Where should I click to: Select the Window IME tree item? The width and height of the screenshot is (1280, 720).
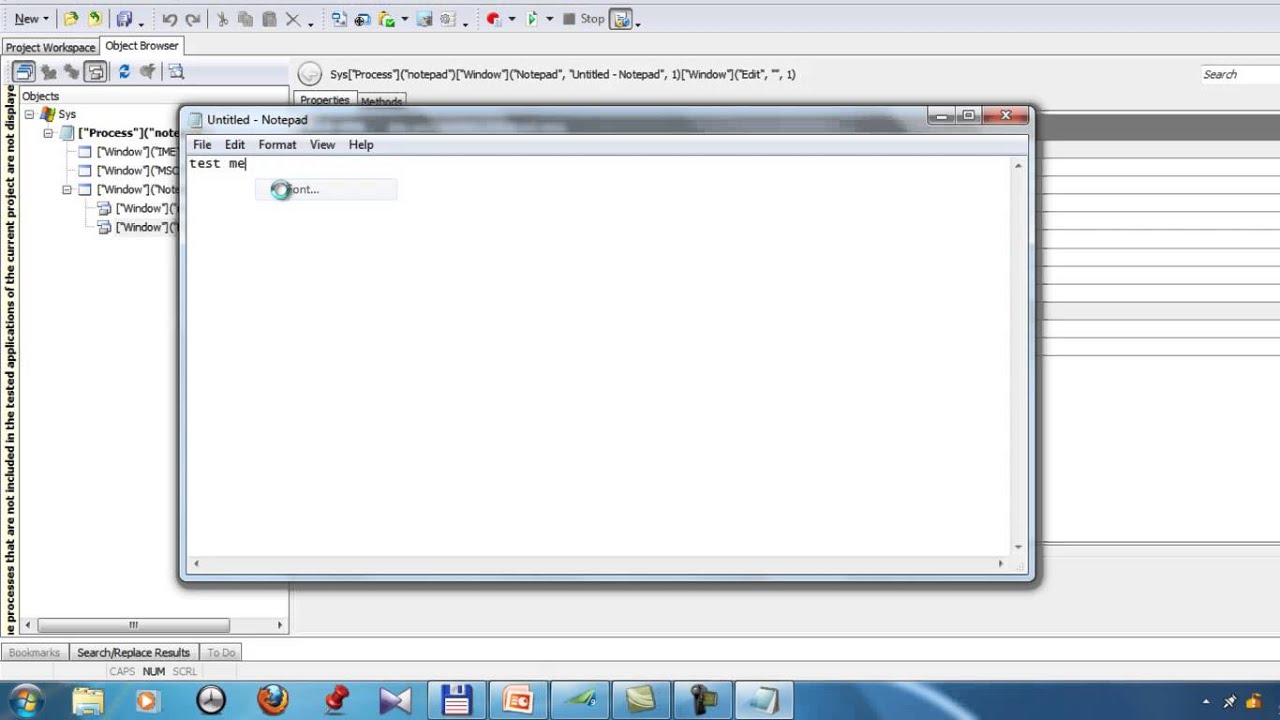(137, 152)
